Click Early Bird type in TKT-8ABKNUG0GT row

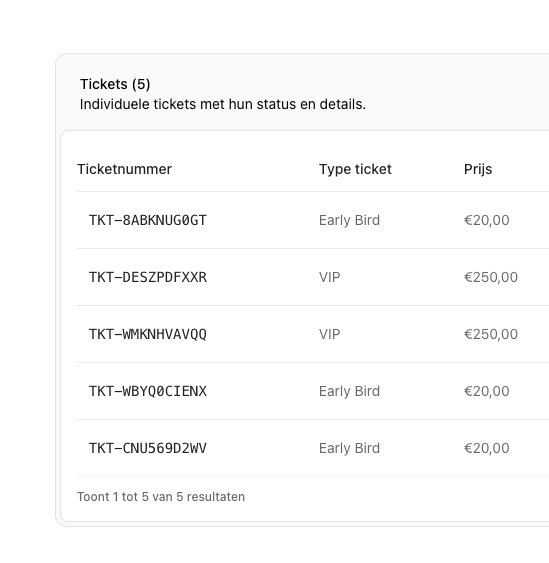349,220
